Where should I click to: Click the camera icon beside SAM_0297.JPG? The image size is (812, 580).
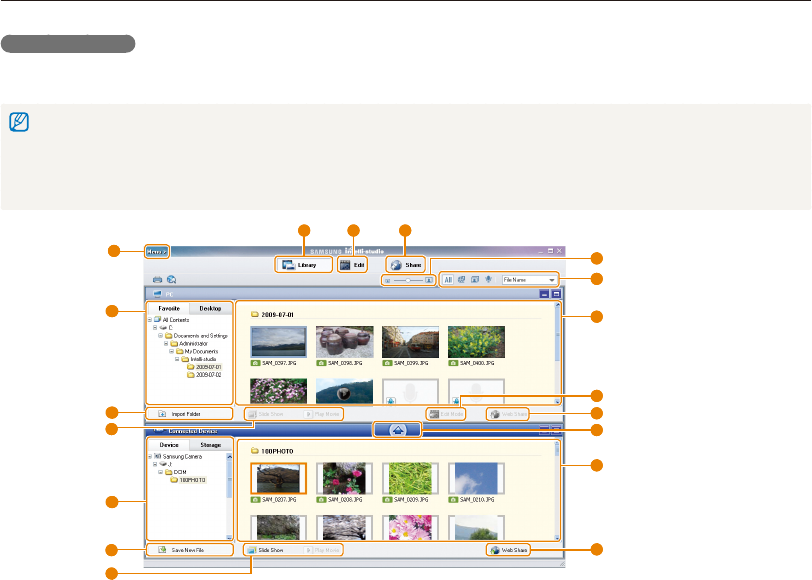[x=255, y=363]
